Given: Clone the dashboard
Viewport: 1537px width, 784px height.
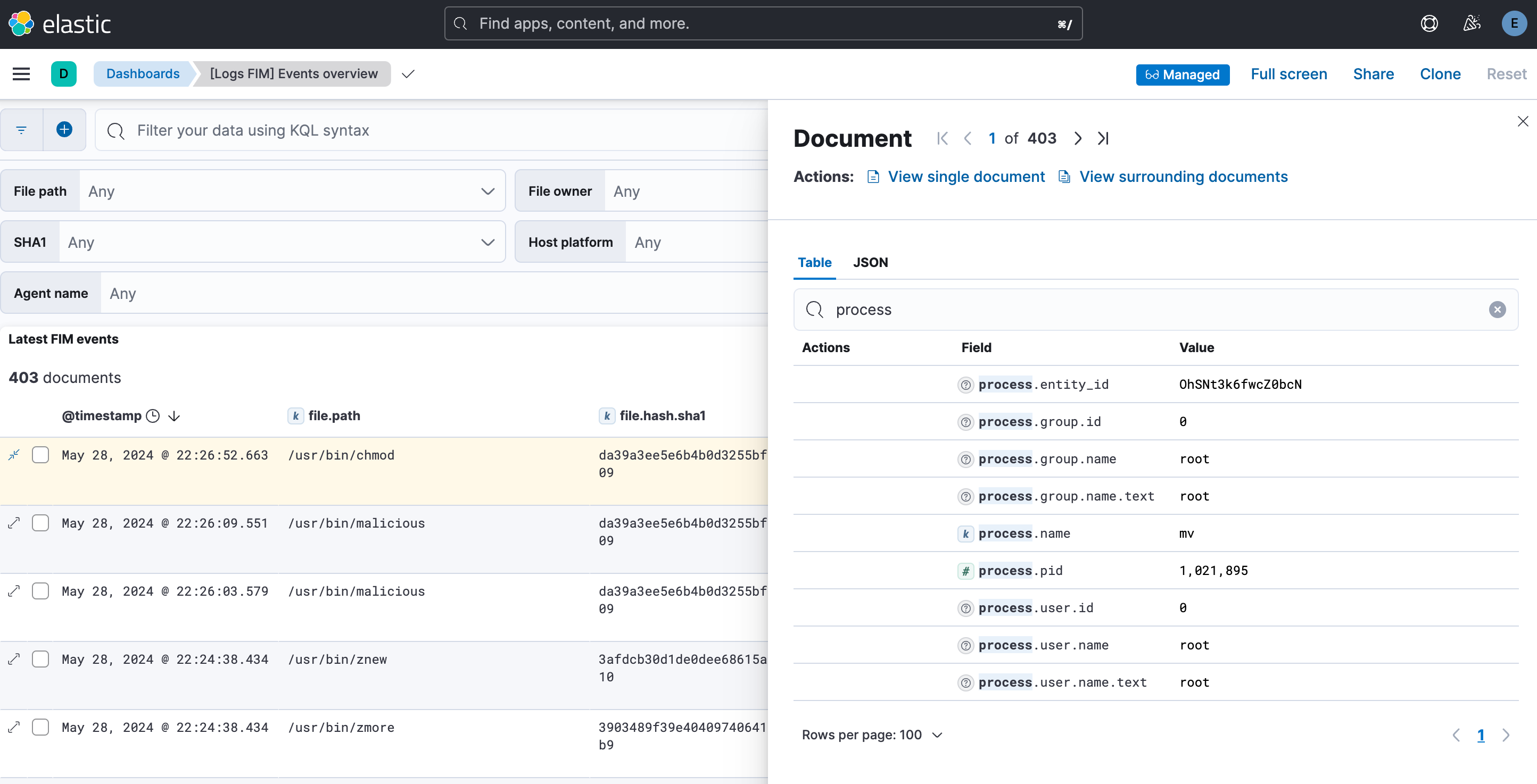Looking at the screenshot, I should tap(1440, 74).
